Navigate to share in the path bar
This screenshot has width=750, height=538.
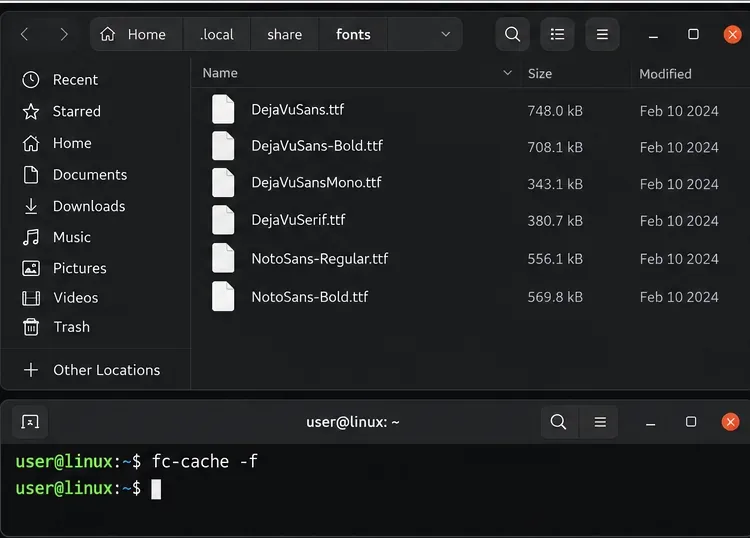[x=285, y=34]
